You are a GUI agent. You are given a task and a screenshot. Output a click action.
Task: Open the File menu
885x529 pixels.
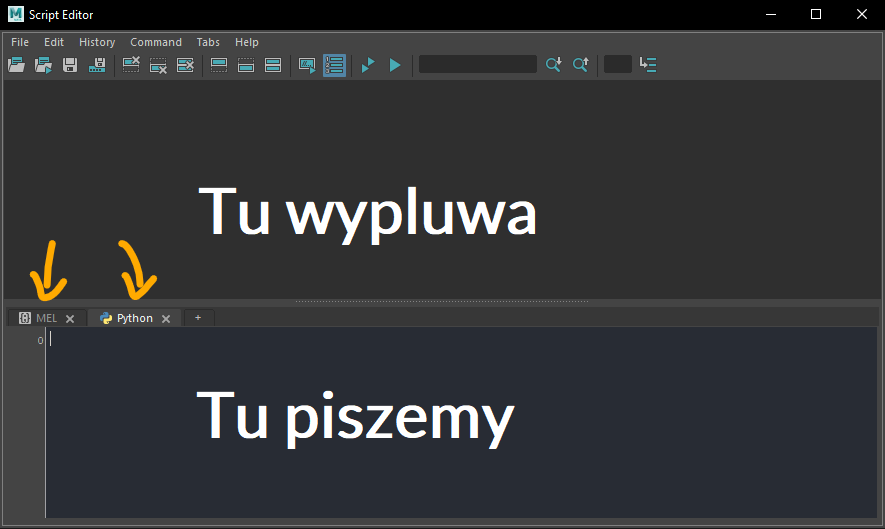[x=20, y=42]
